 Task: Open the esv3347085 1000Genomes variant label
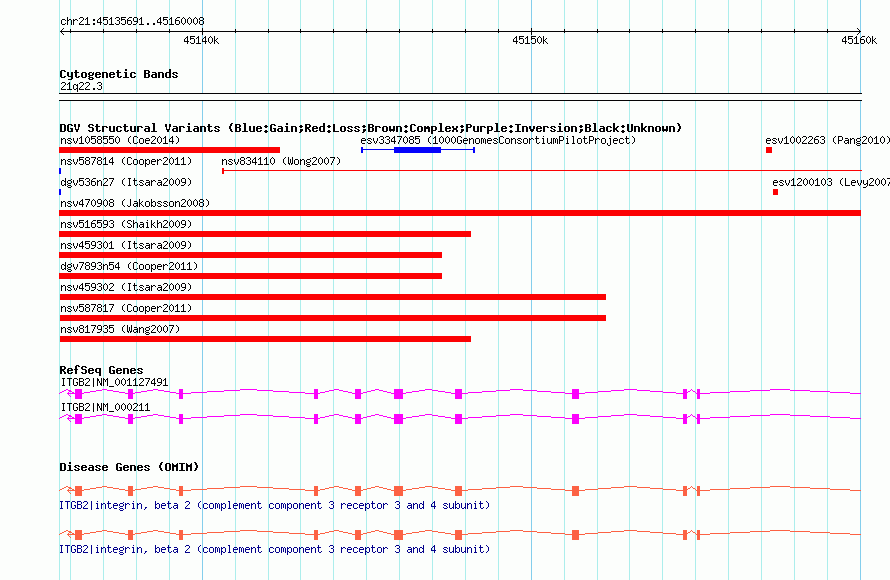pyautogui.click(x=498, y=140)
